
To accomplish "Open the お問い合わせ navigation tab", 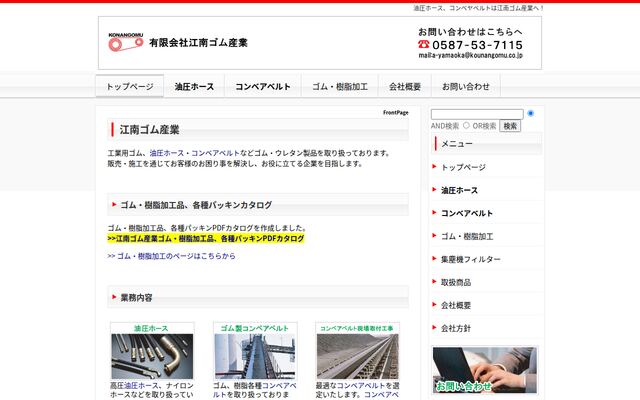I will (466, 86).
